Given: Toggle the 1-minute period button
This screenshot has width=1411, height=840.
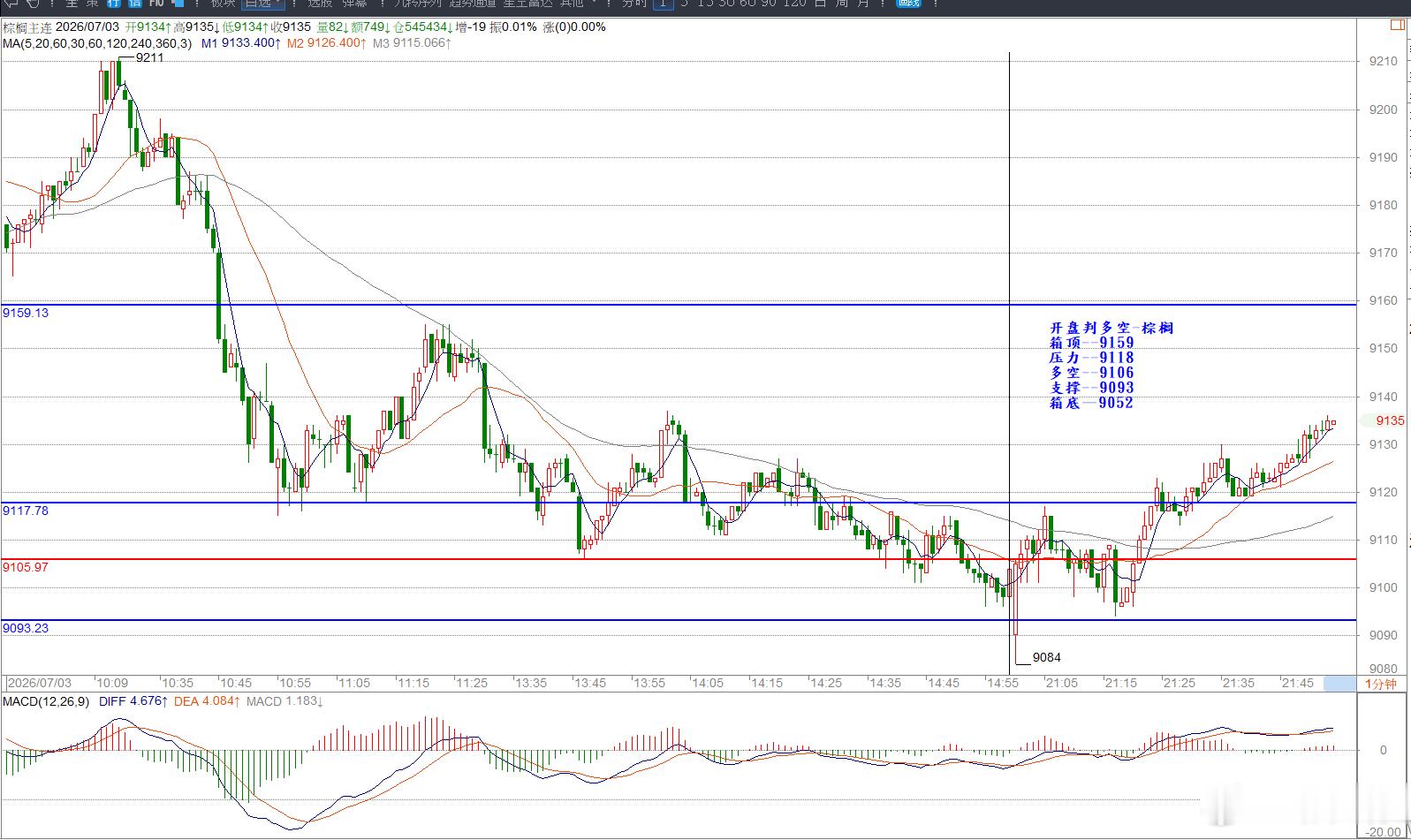Looking at the screenshot, I should point(663,4).
